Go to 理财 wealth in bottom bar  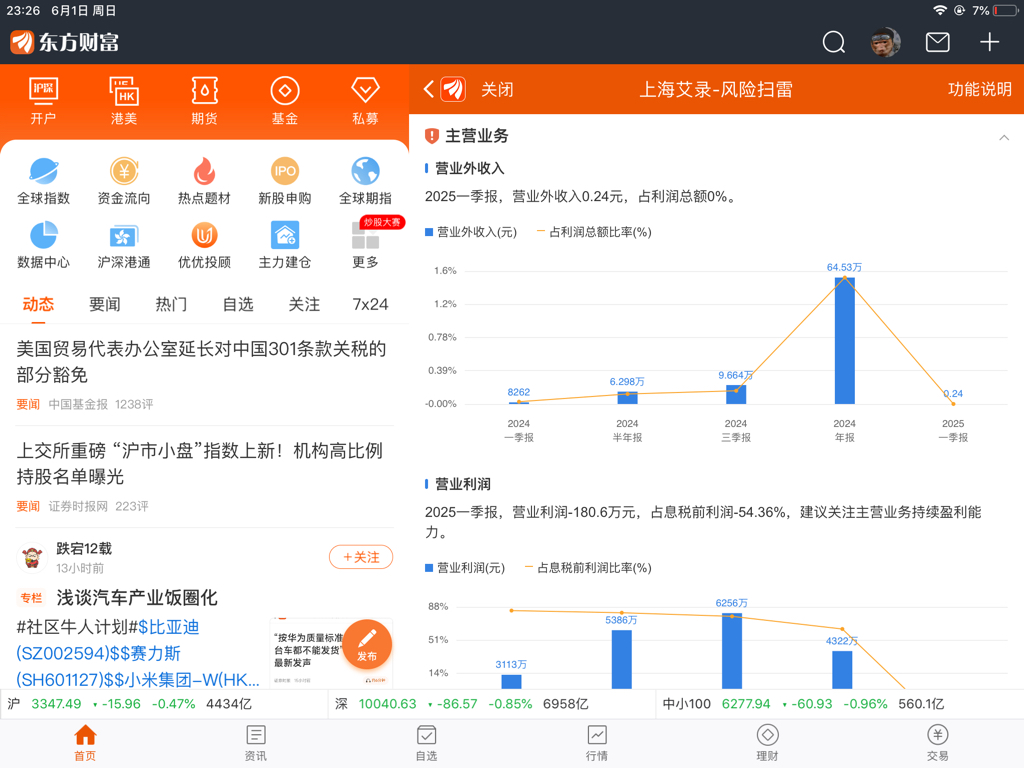[767, 743]
